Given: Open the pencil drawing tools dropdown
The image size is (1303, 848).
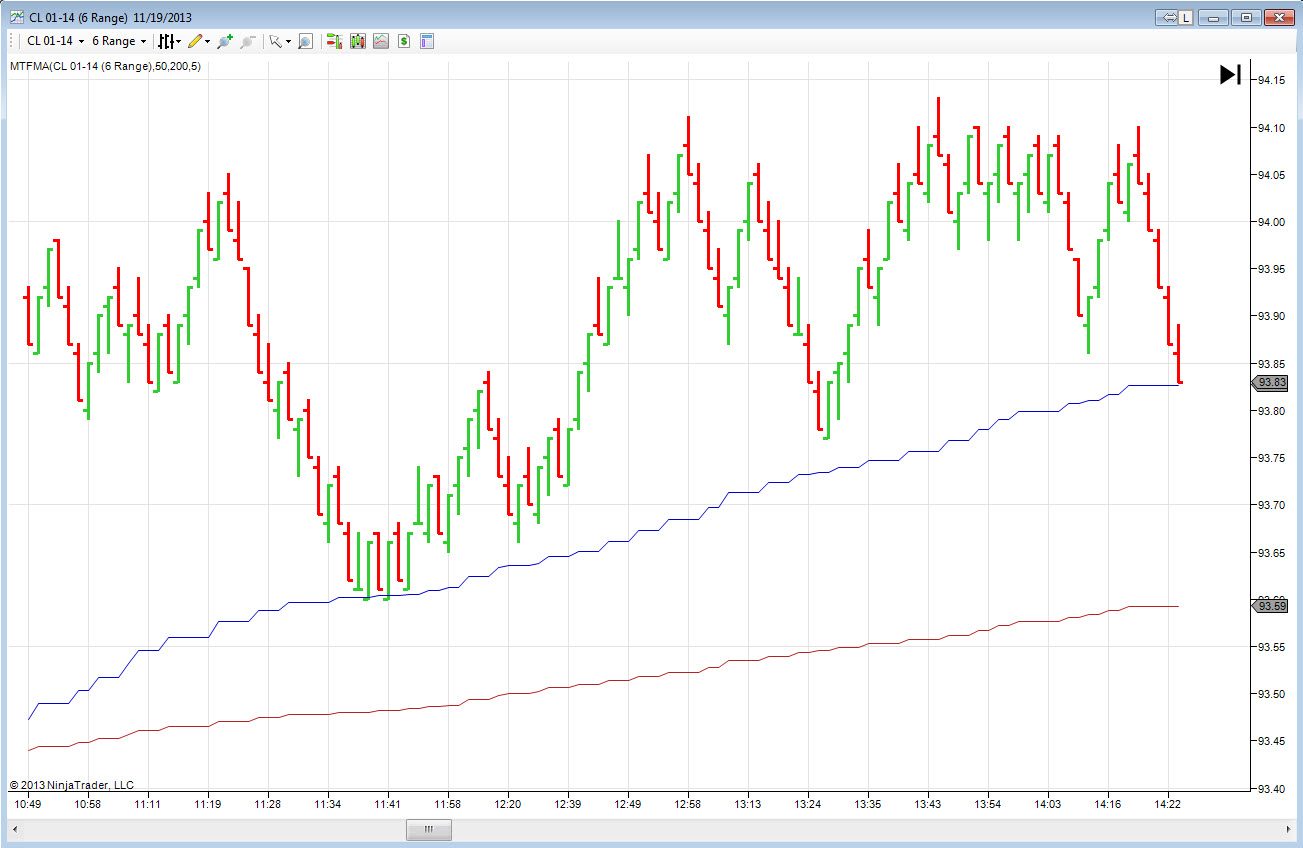Looking at the screenshot, I should [x=199, y=41].
